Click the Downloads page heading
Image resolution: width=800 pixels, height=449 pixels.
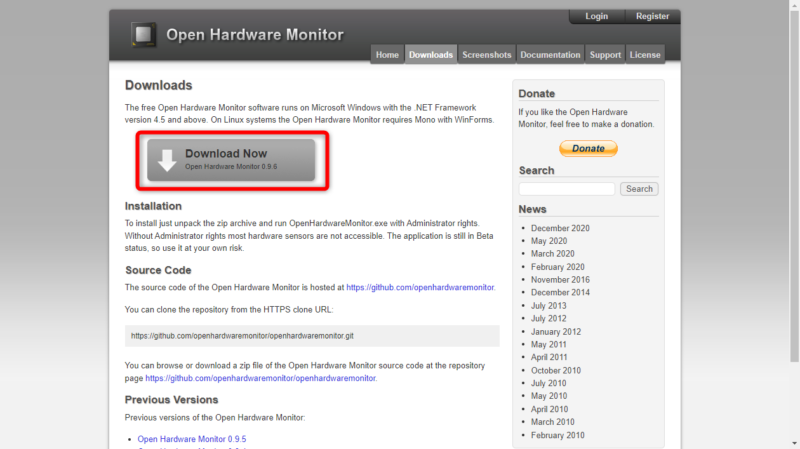[159, 85]
